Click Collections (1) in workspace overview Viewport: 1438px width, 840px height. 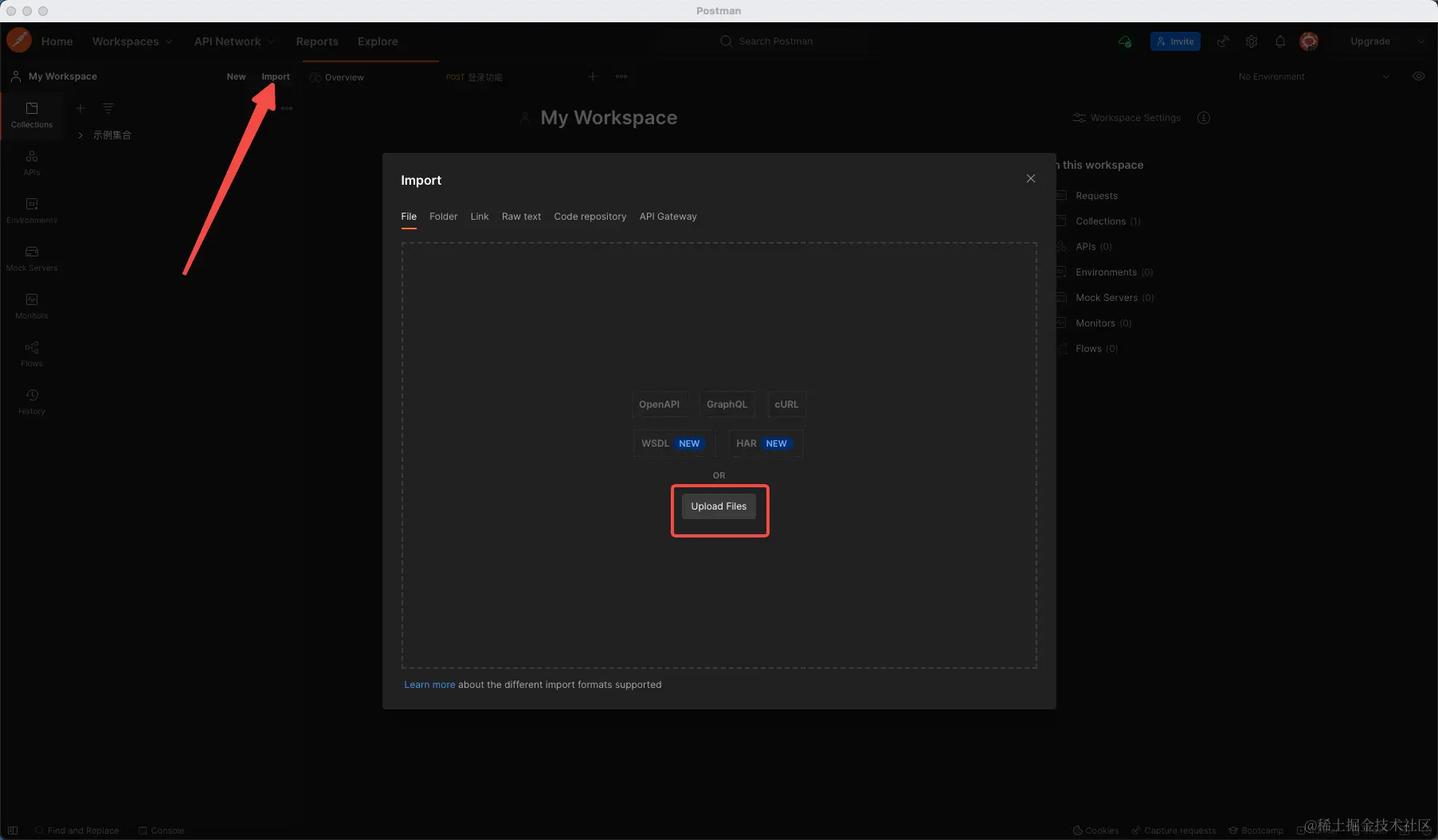click(x=1107, y=221)
